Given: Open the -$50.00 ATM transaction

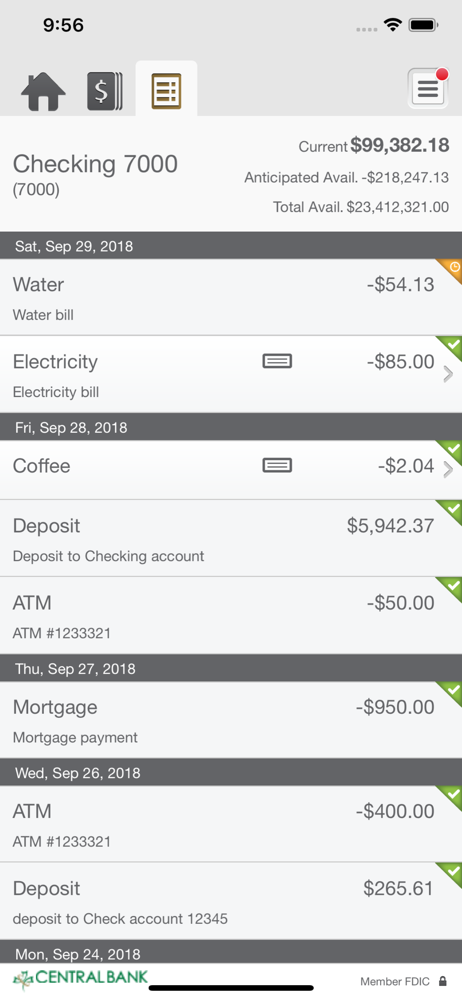Looking at the screenshot, I should tap(231, 615).
